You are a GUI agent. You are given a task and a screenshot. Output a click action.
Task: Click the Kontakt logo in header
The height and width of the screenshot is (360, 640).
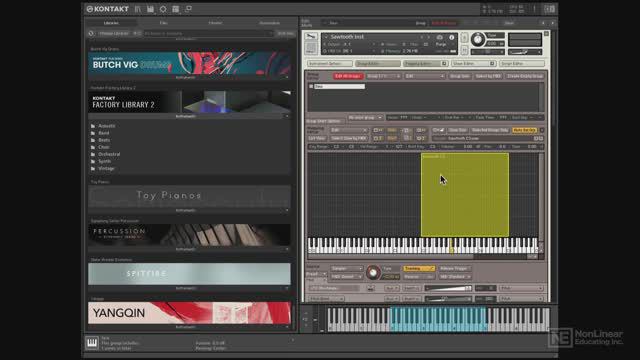click(107, 9)
